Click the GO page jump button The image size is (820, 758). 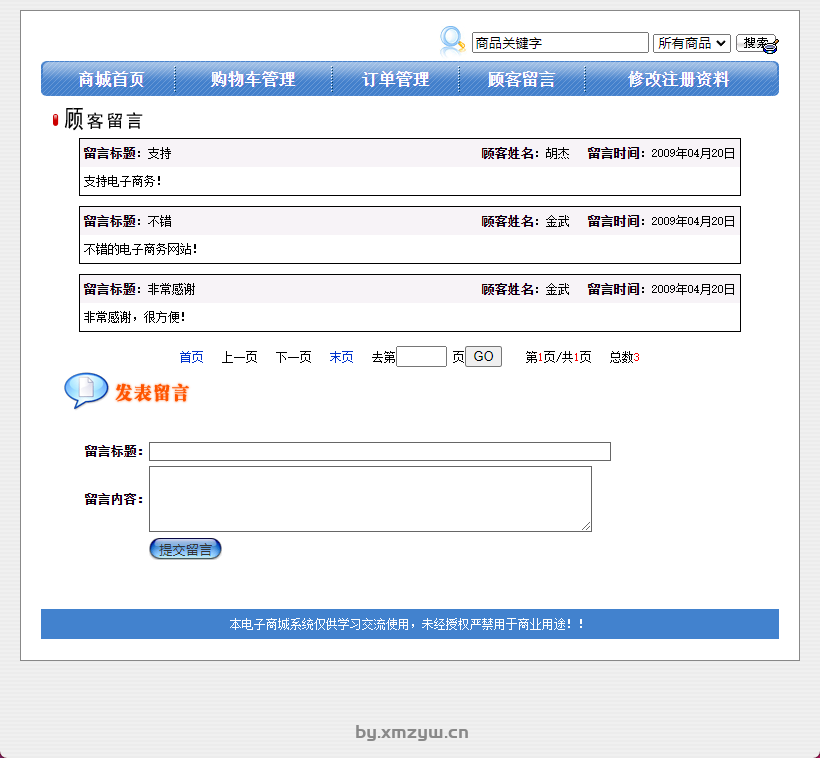point(483,357)
